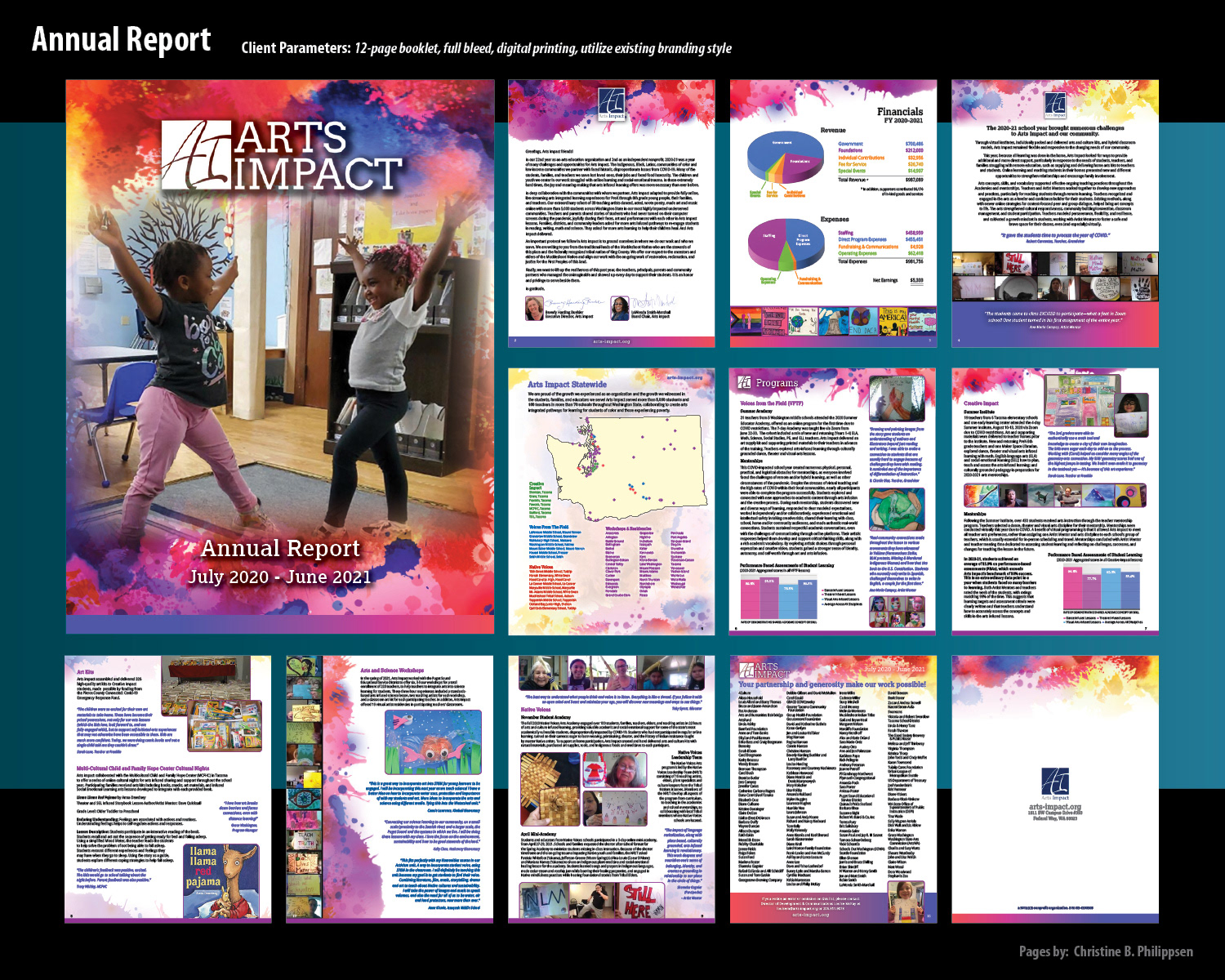Click the "Financials" heading

pos(900,112)
